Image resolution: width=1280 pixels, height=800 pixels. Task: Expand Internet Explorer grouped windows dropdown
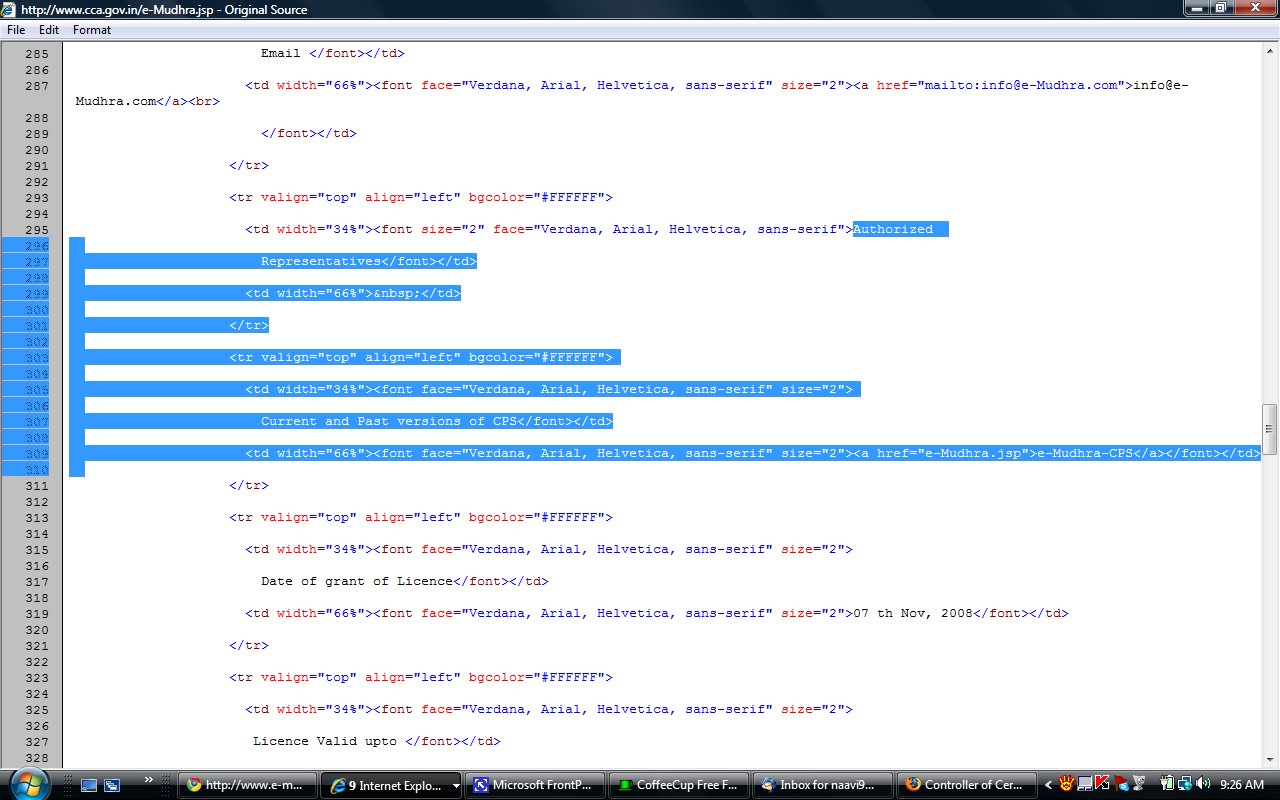(456, 786)
